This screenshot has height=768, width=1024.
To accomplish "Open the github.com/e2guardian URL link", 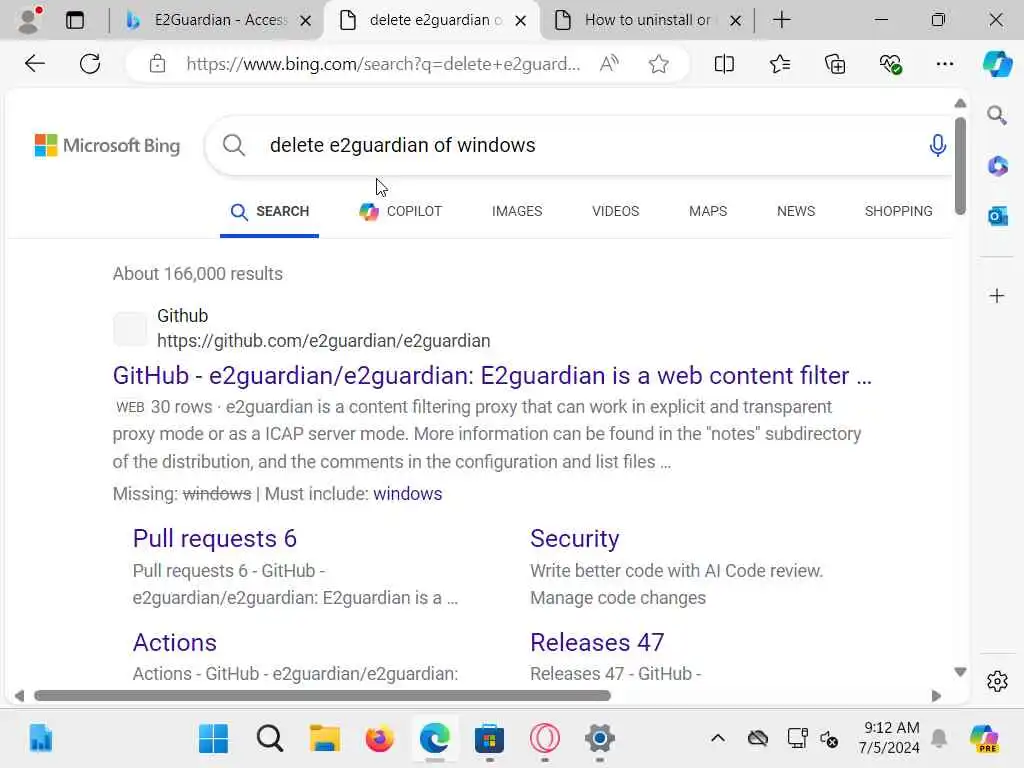I will click(x=323, y=341).
